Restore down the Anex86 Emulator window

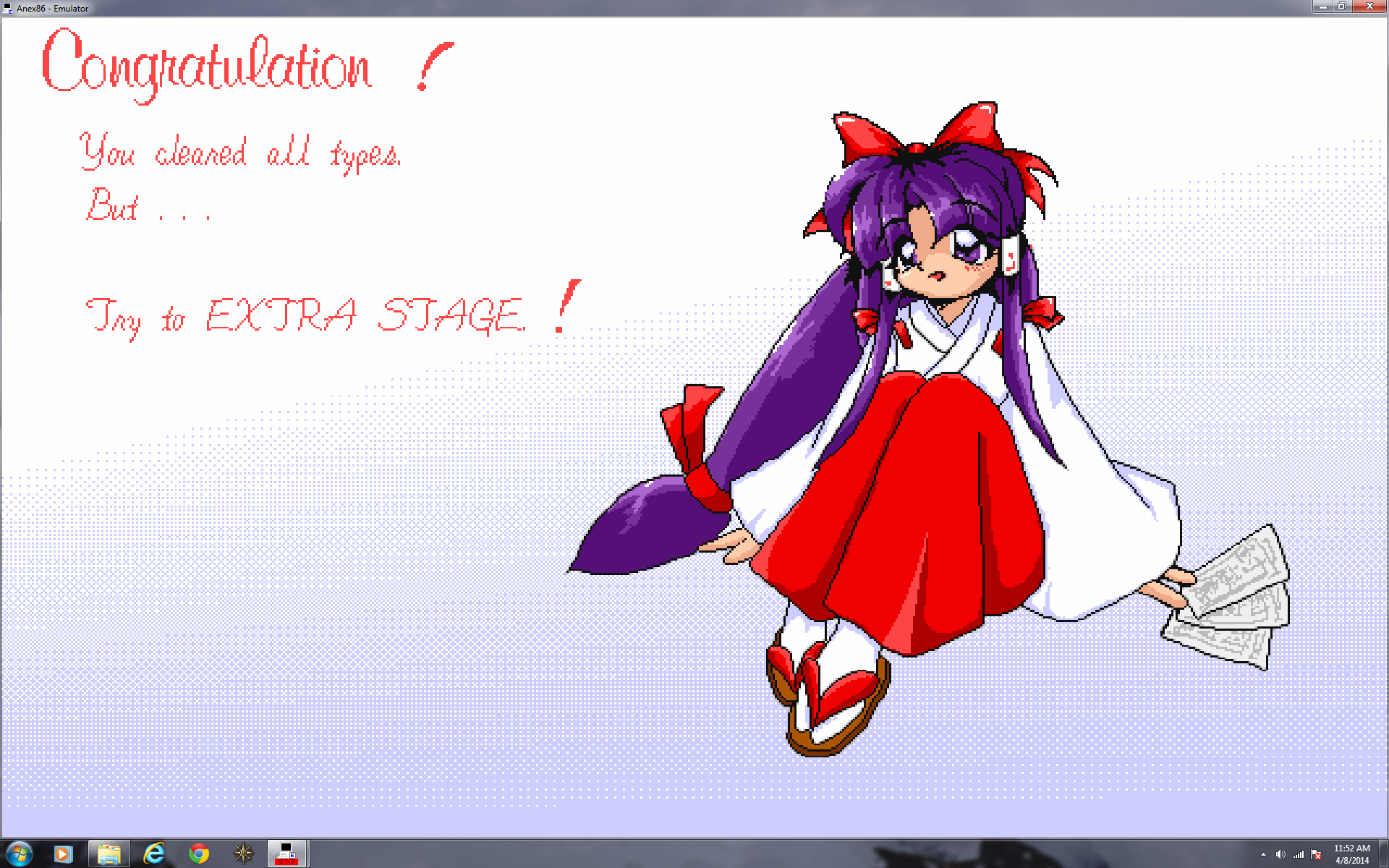click(1341, 7)
